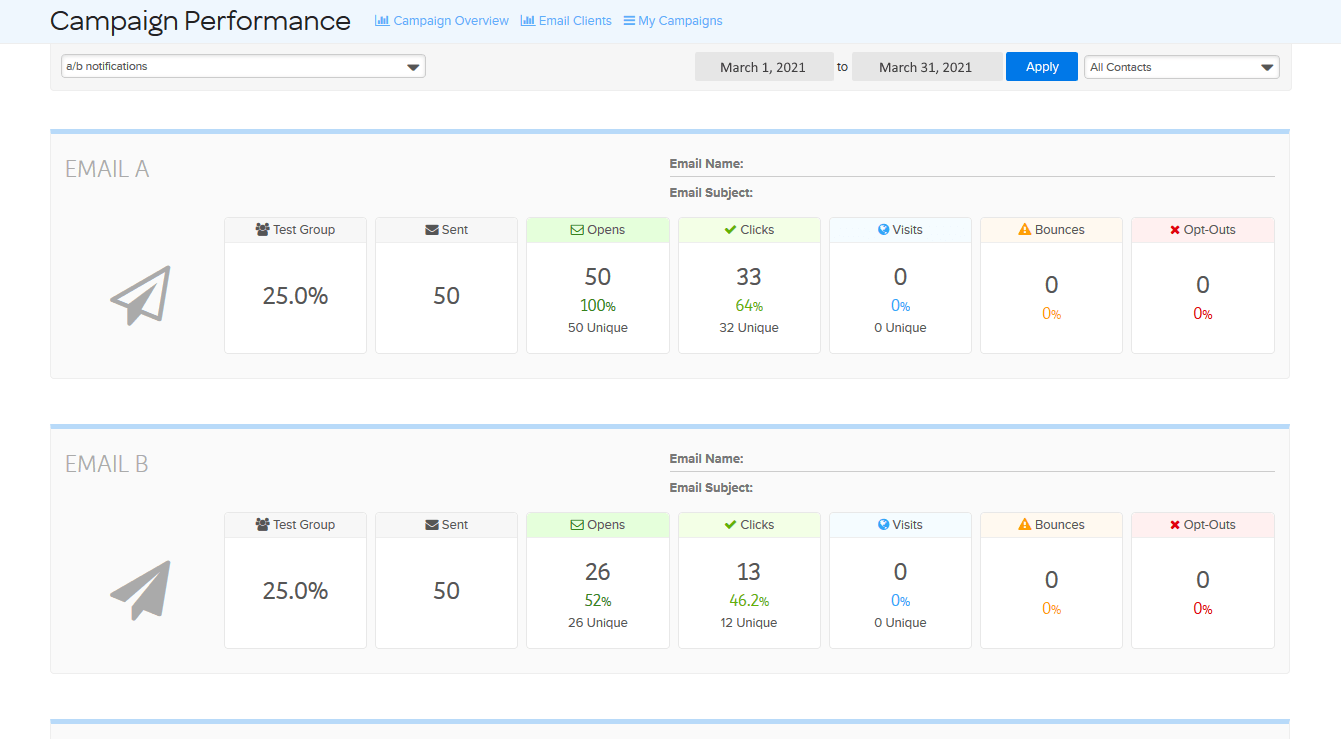Click the green Clicks checkmark icon for Email B
Screen dimensions: 1341x739
click(x=729, y=524)
